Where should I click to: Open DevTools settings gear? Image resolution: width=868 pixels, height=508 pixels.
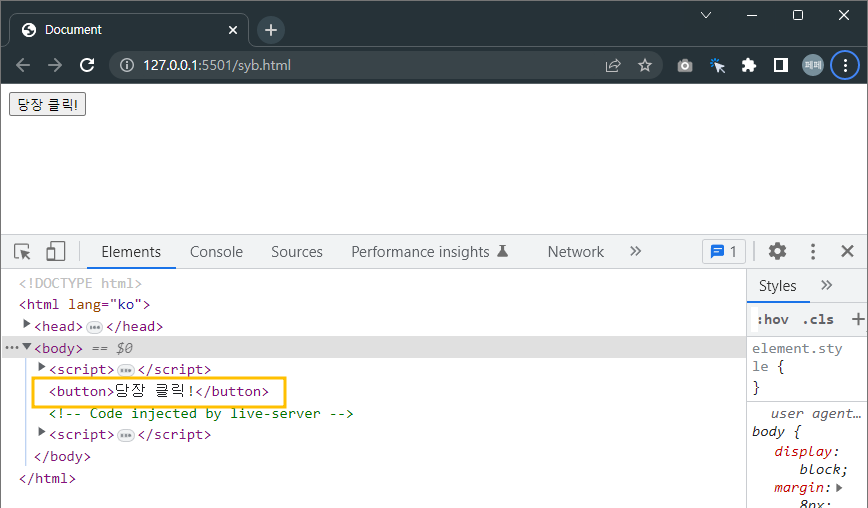(x=777, y=251)
